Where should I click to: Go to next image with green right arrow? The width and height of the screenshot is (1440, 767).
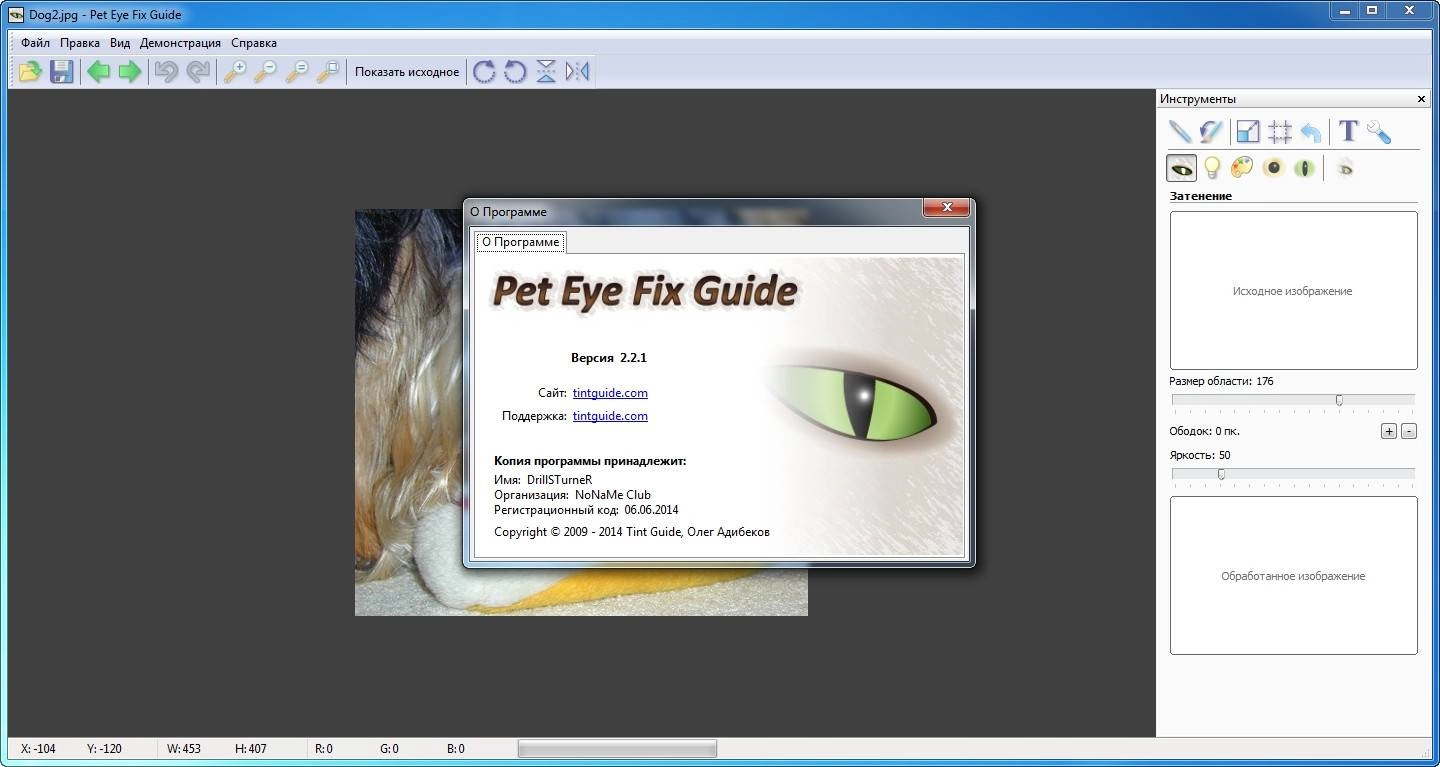tap(130, 71)
